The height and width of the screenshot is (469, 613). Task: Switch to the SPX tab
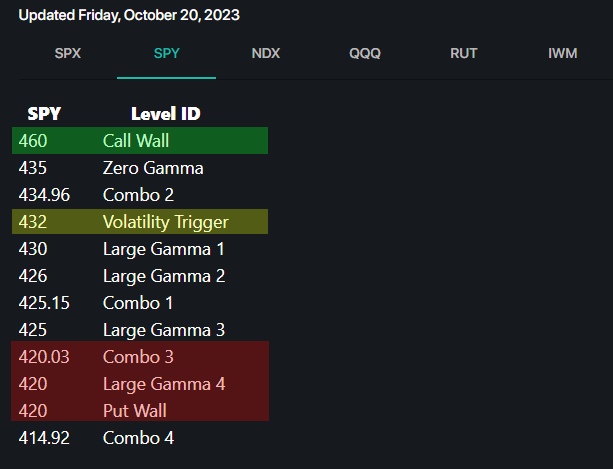click(x=67, y=53)
